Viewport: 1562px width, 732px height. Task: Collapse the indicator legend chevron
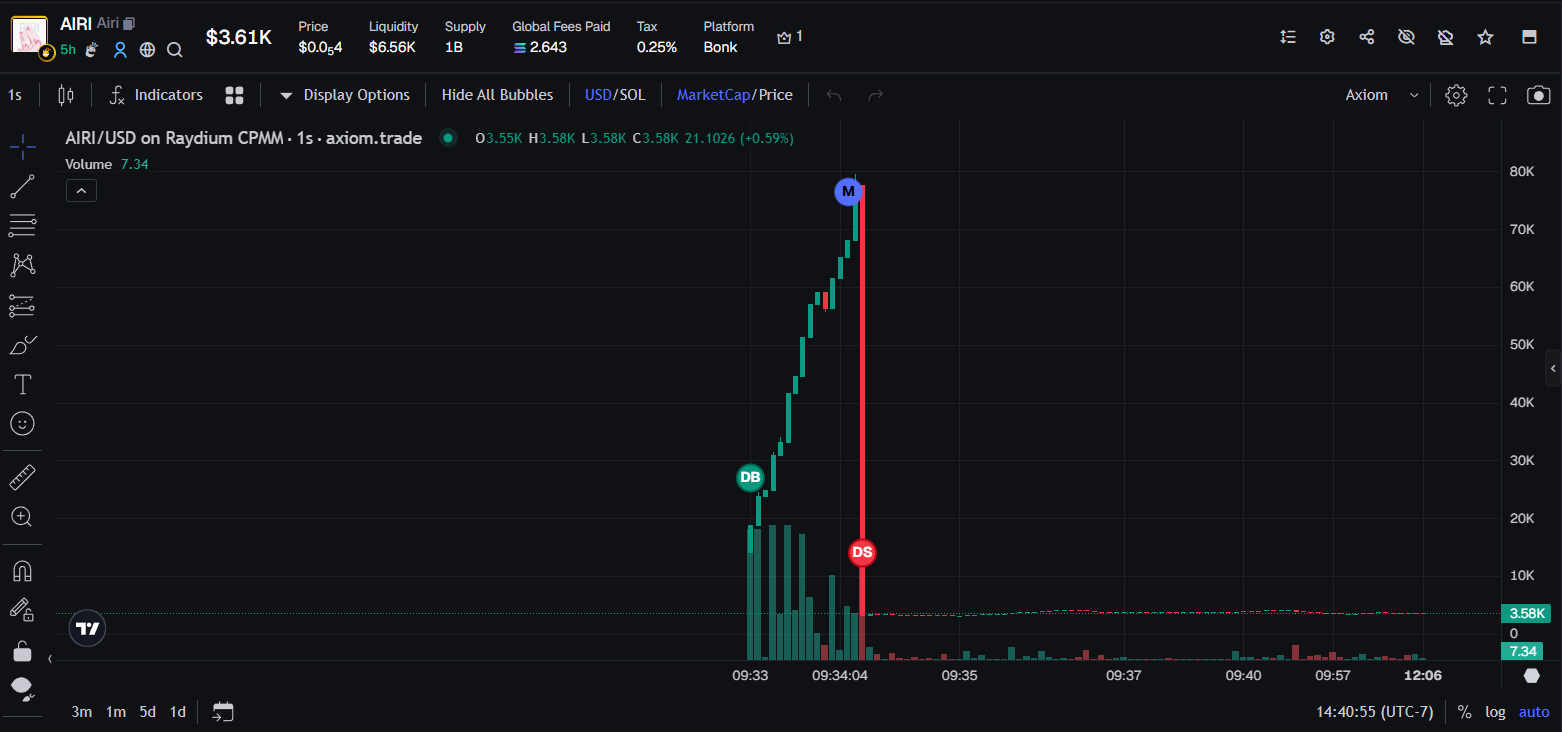tap(81, 190)
